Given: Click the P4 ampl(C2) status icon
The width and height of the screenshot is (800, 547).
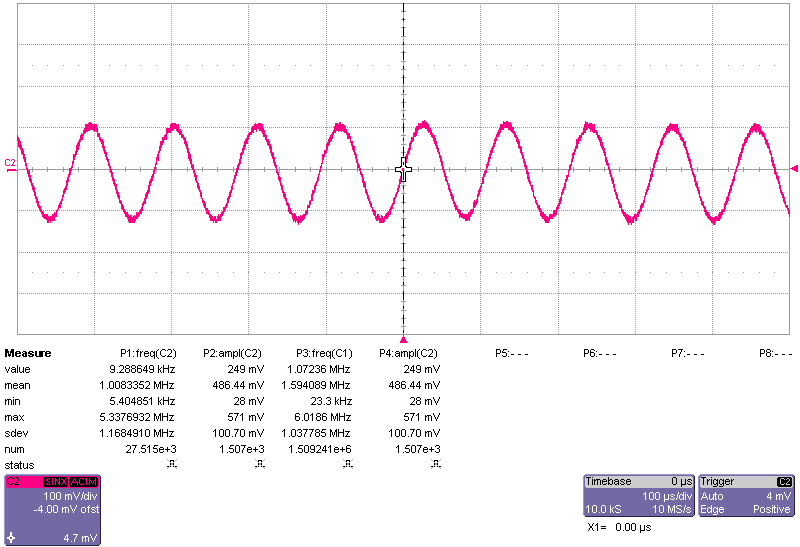Looking at the screenshot, I should coord(432,465).
